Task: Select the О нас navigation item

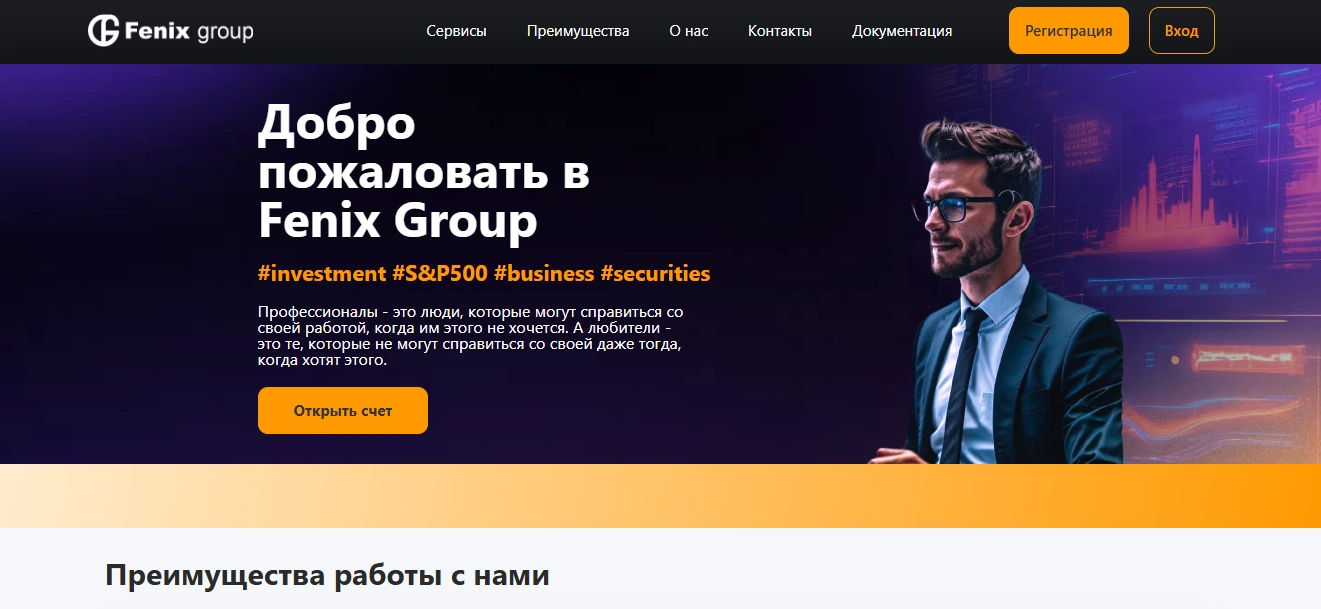Action: point(689,31)
